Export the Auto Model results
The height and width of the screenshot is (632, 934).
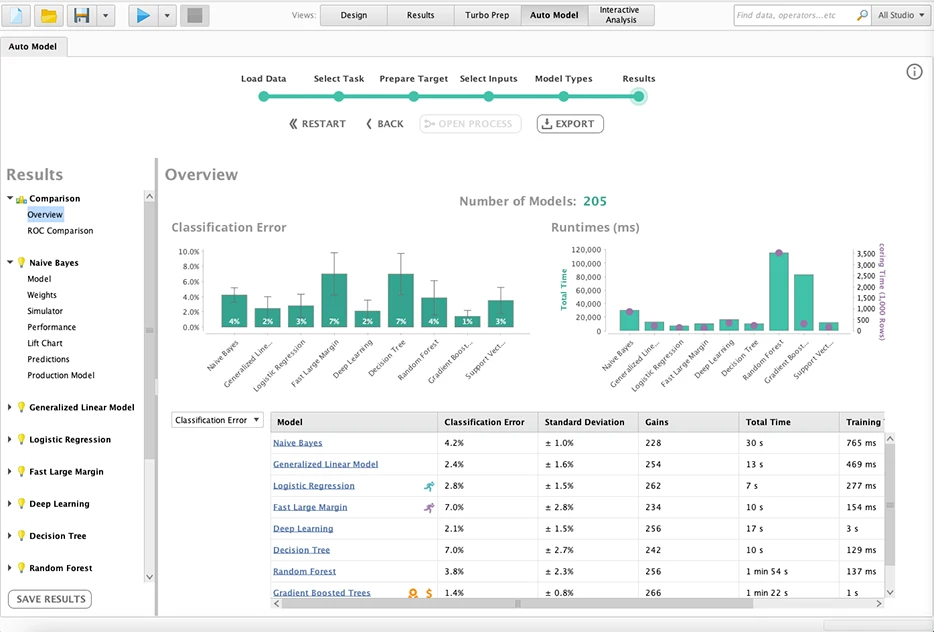(569, 123)
